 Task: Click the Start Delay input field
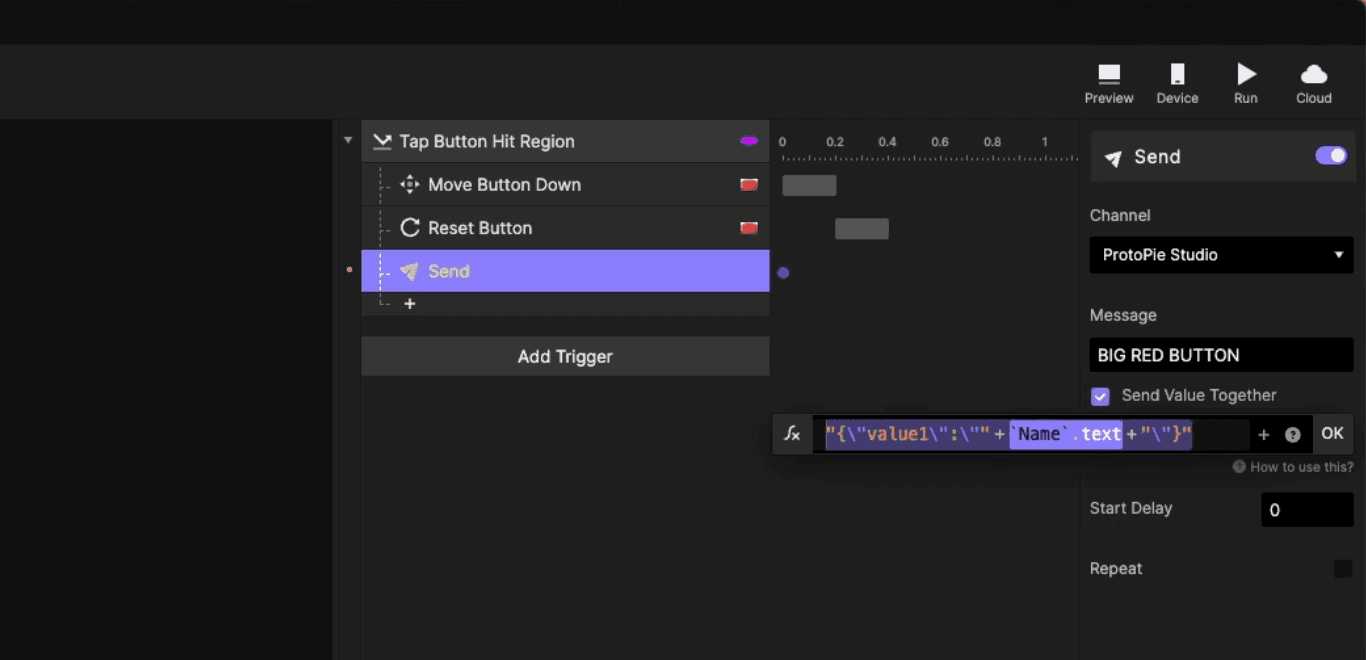[1307, 510]
